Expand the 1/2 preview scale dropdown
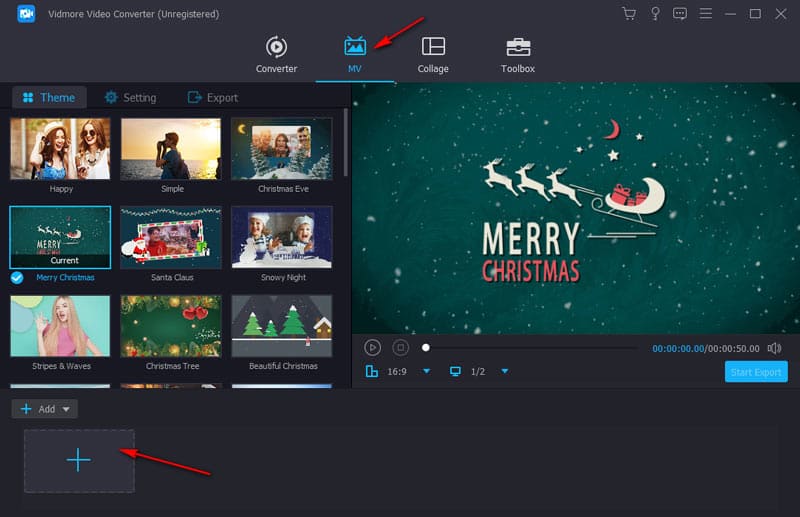The height and width of the screenshot is (517, 800). 504,372
